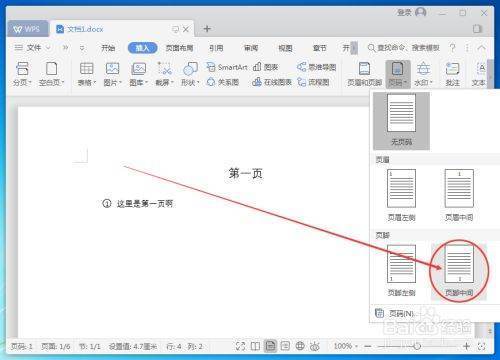Open 页眉和页脚 header and footer
This screenshot has height=360, width=500.
tap(364, 74)
